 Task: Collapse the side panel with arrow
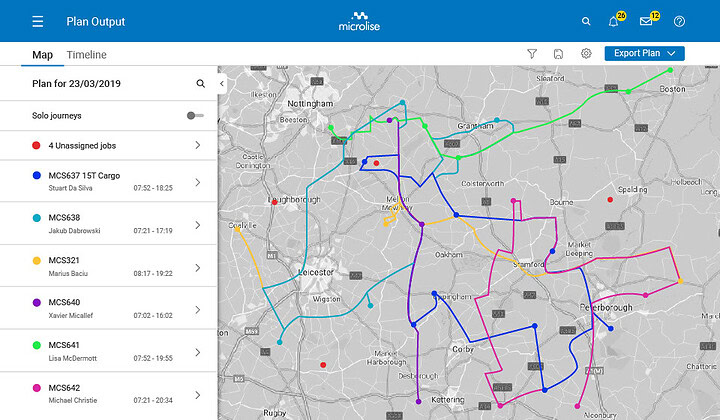click(x=221, y=84)
